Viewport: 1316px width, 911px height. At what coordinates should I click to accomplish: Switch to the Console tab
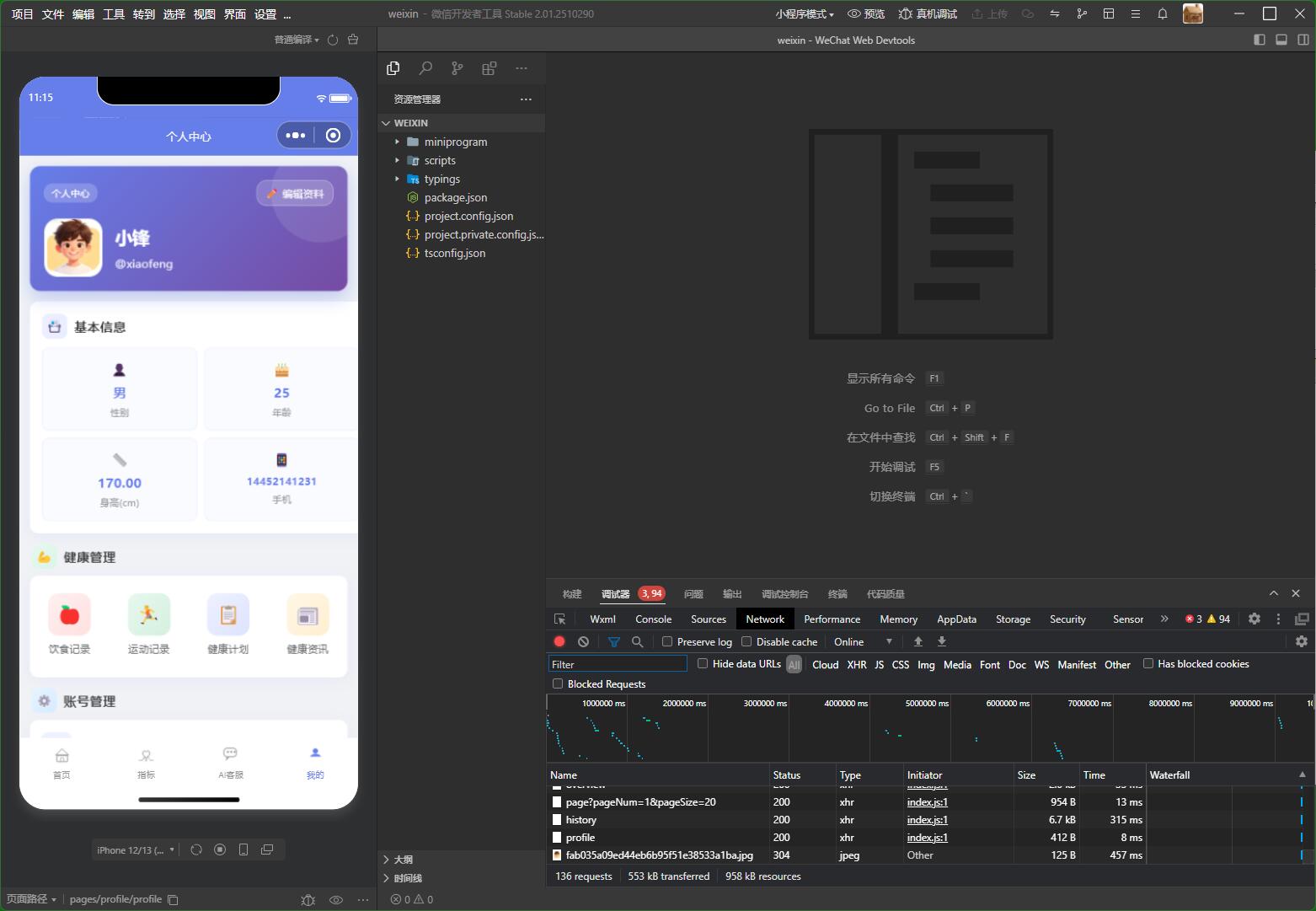[653, 619]
